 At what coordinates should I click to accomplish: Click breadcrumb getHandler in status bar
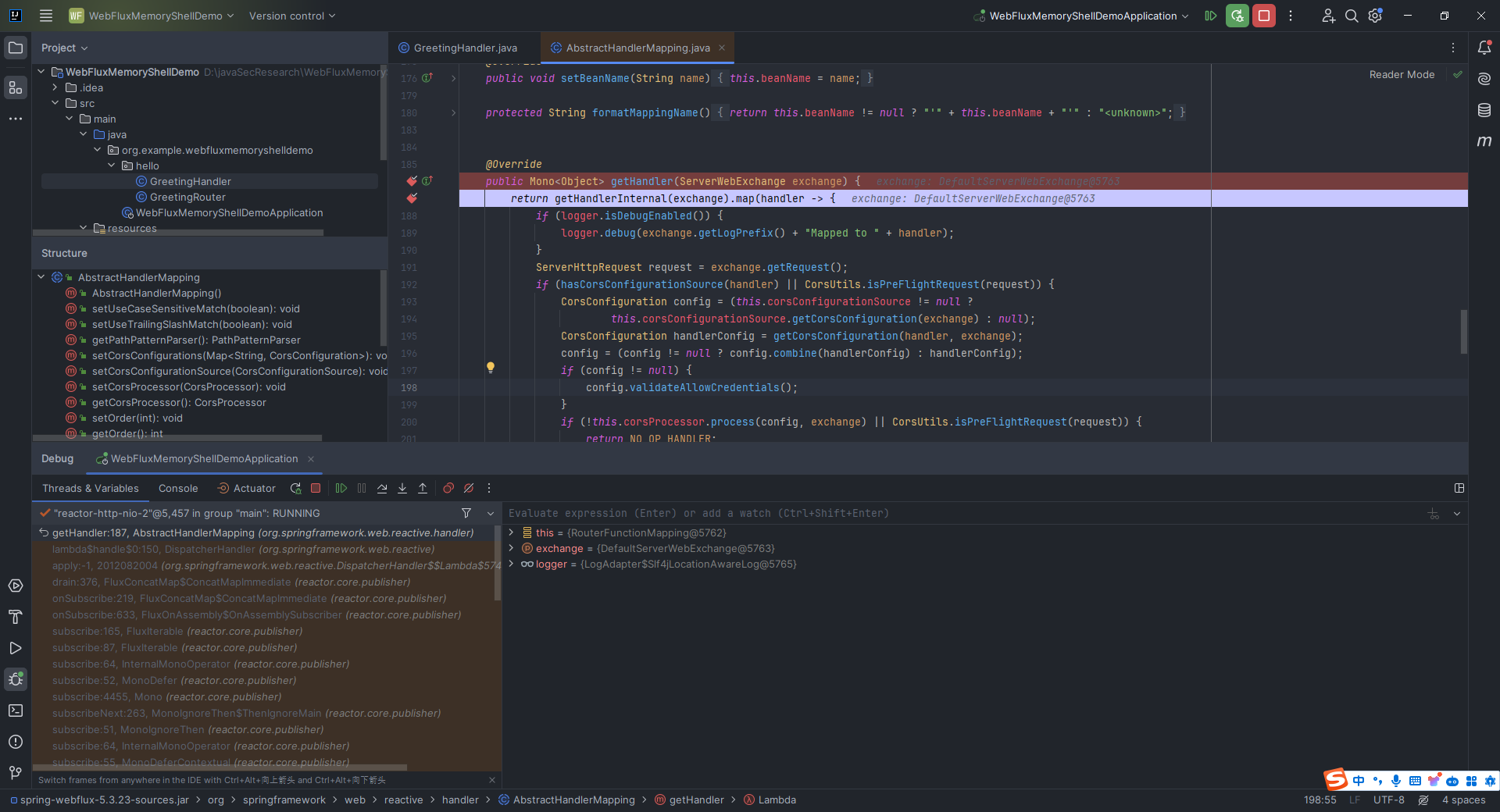pyautogui.click(x=688, y=800)
